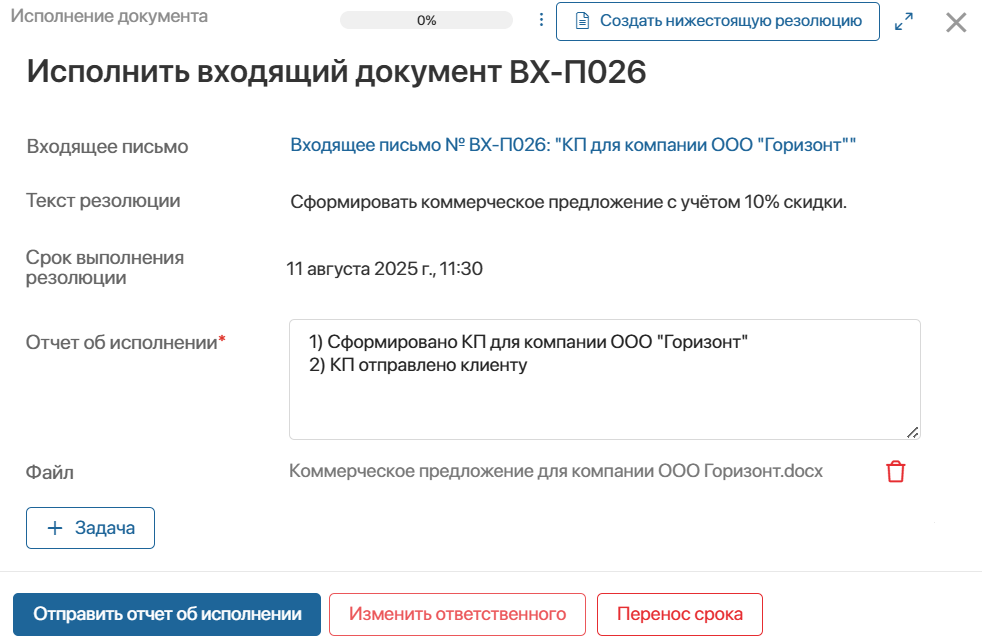
Task: Click inside the Отчет об исполнении text area
Action: (604, 380)
